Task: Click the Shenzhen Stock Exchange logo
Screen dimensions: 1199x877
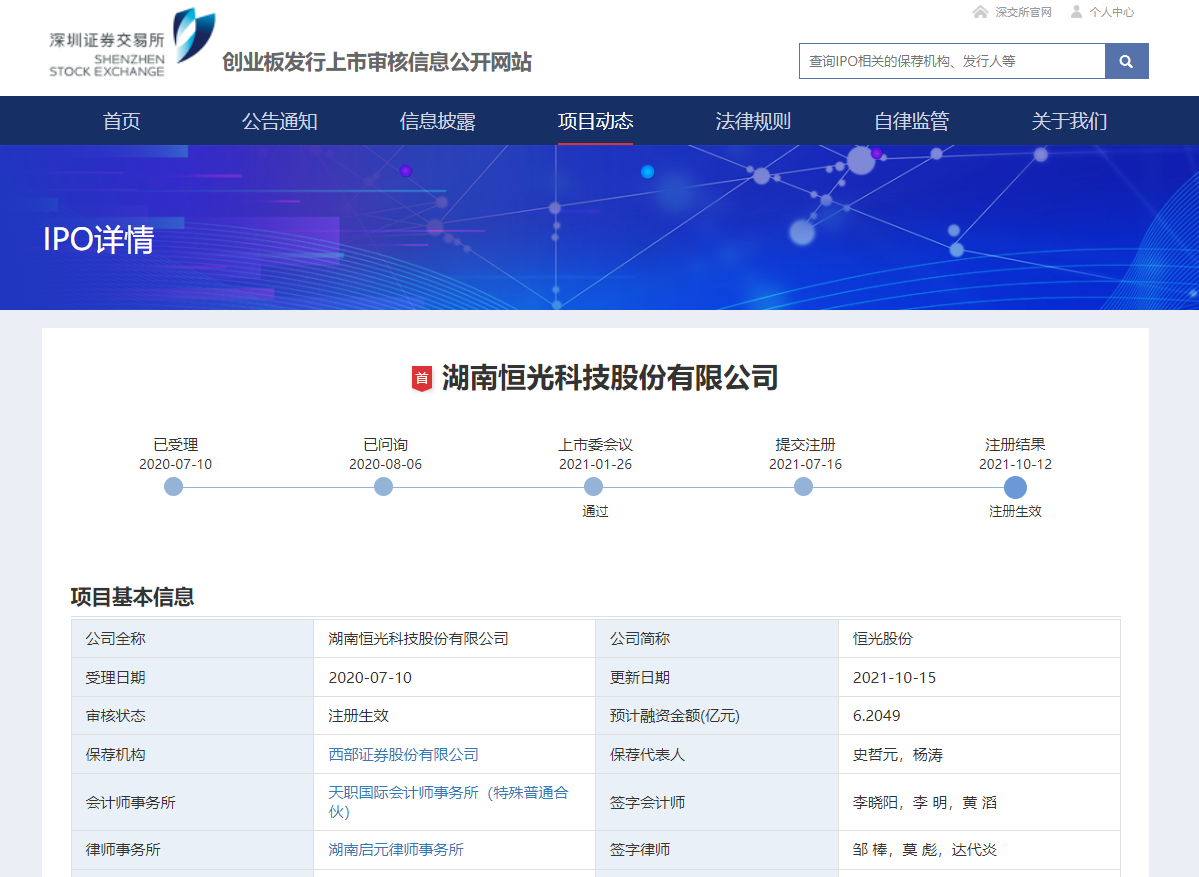Action: 132,44
